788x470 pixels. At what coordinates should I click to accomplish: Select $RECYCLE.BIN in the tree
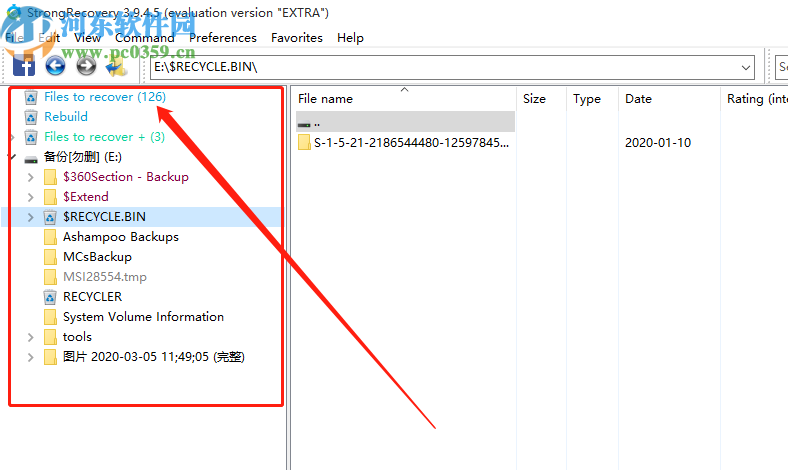click(x=104, y=217)
